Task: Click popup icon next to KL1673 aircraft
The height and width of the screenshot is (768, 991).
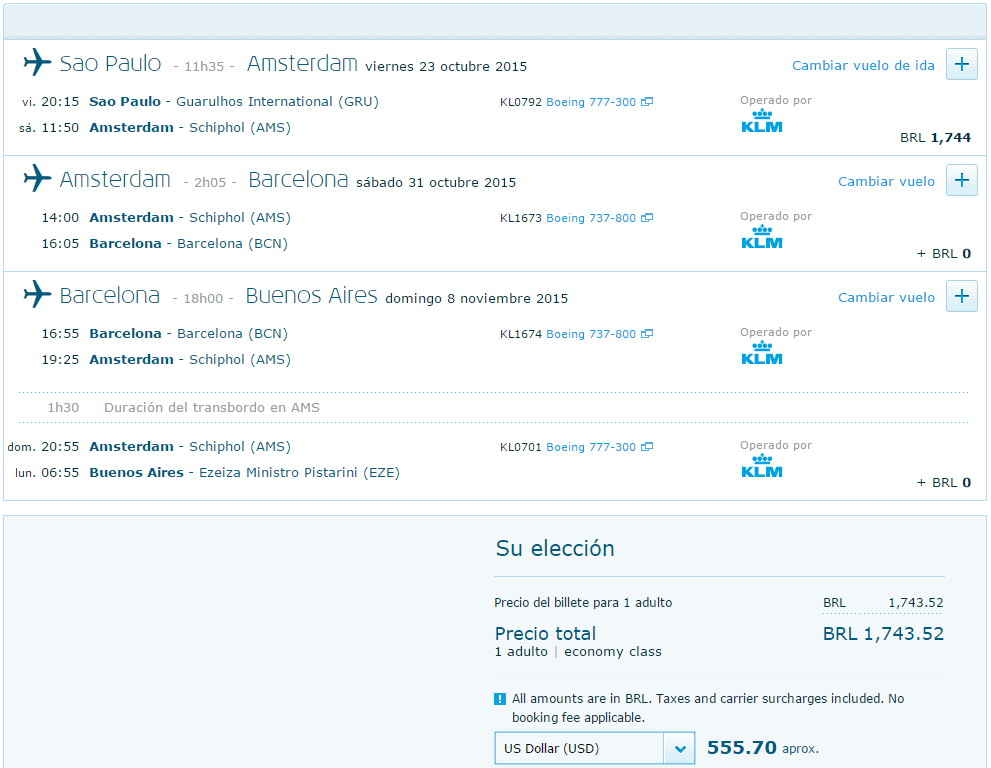Action: point(647,217)
